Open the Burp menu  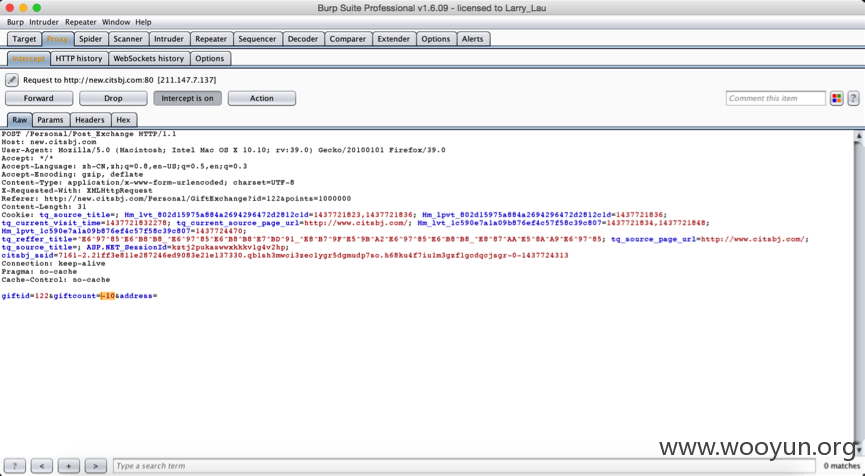pos(15,22)
